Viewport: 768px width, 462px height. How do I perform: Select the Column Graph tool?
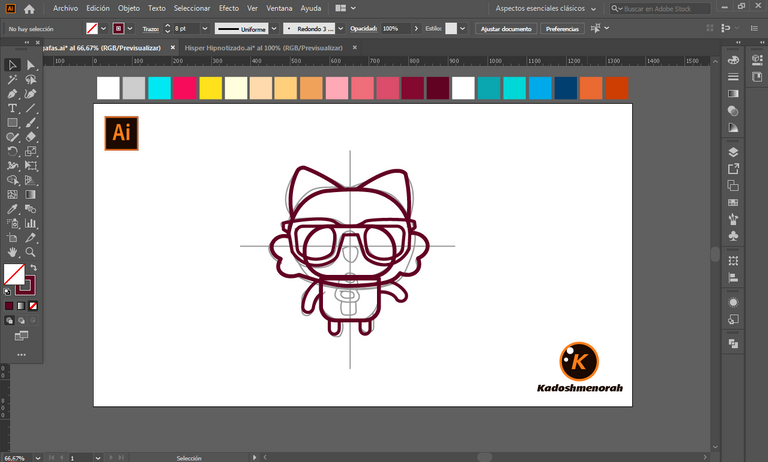tap(30, 223)
